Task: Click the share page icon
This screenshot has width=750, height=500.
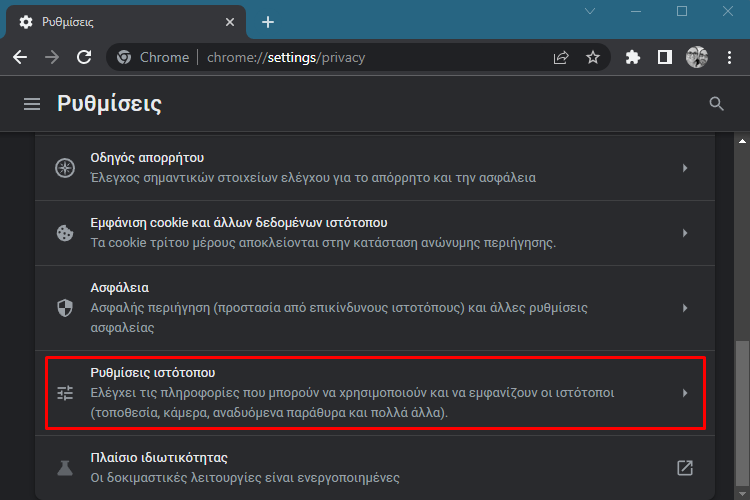Action: [561, 57]
